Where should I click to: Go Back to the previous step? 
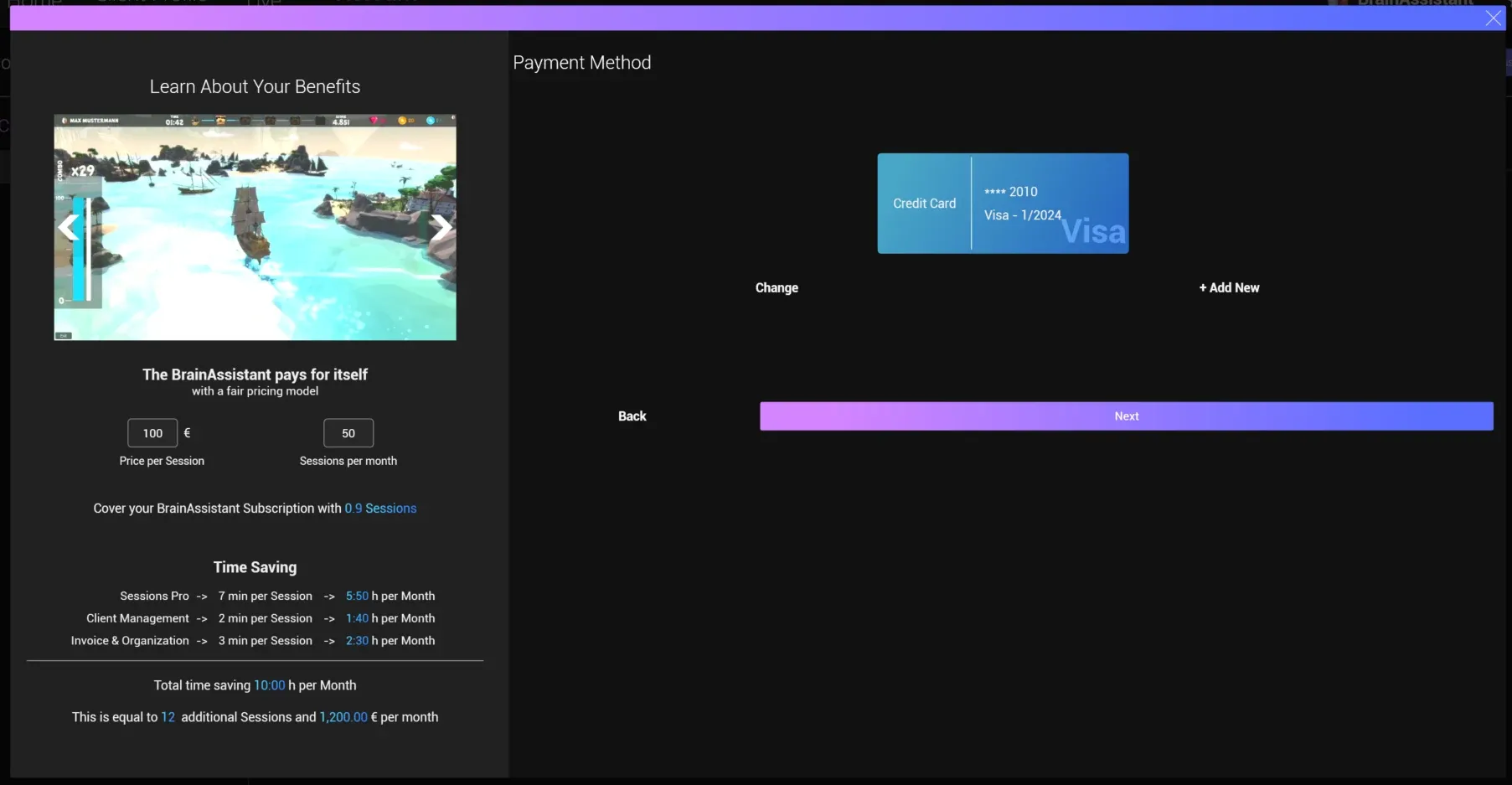tap(632, 416)
